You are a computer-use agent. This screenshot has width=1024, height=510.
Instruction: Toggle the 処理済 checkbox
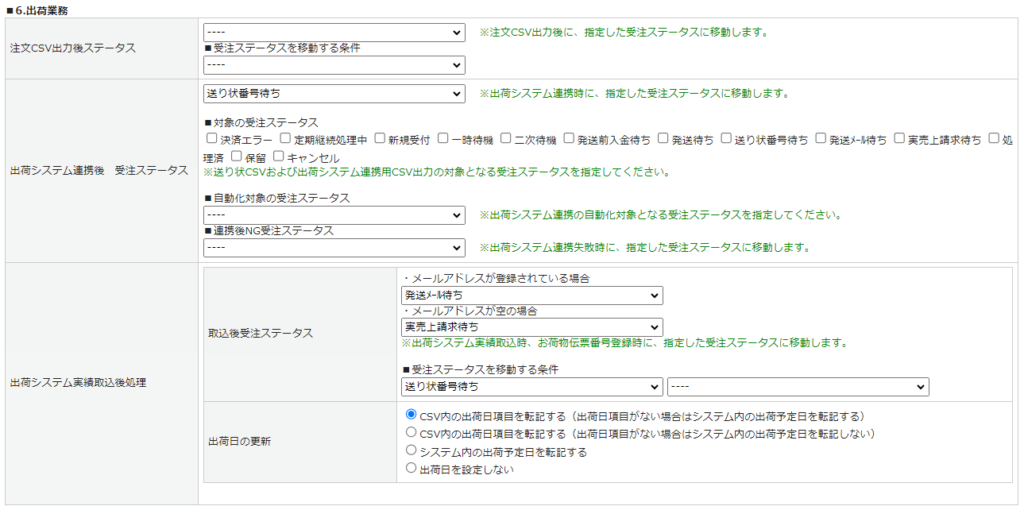(x=994, y=139)
